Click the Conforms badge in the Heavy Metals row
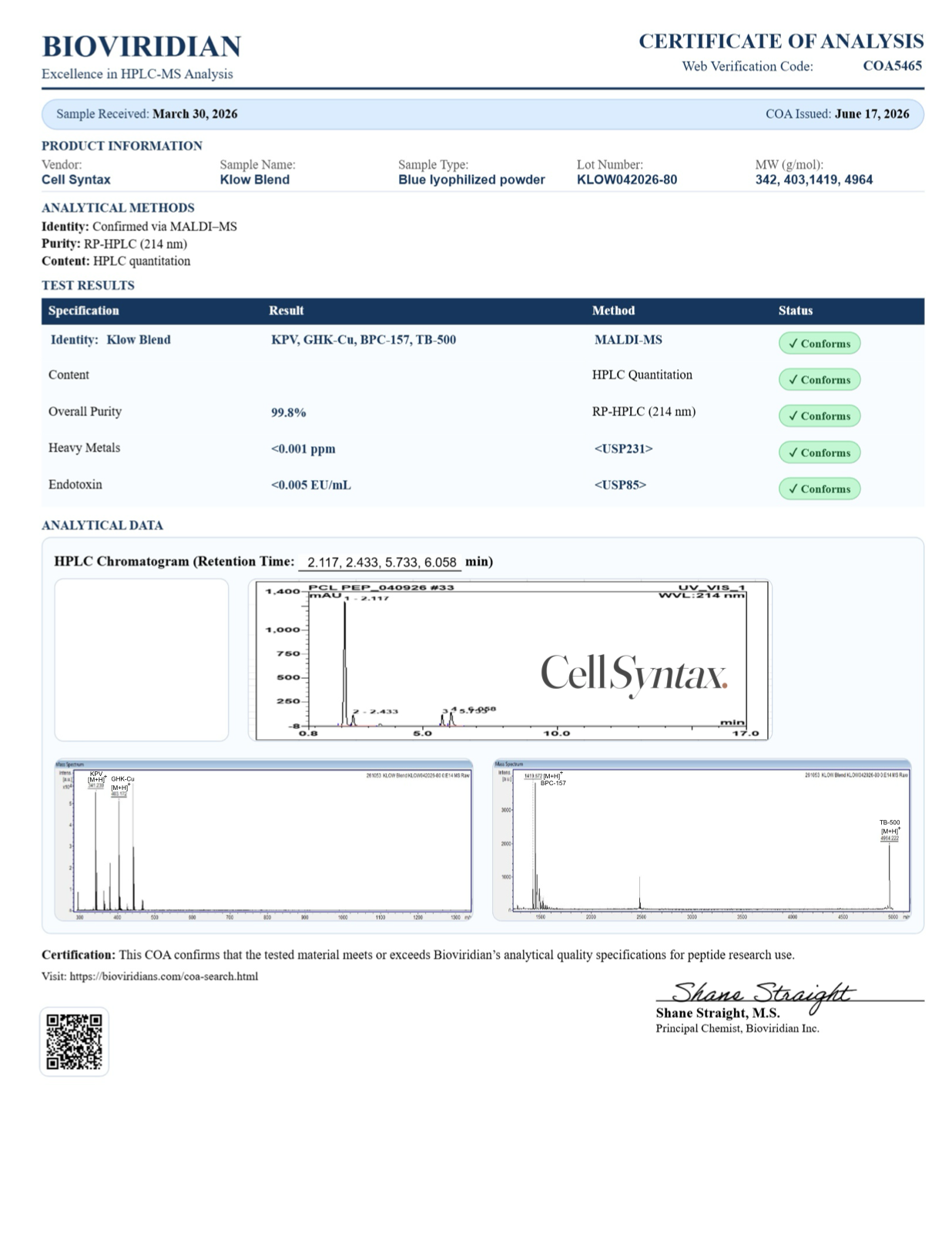The height and width of the screenshot is (1233, 952). [x=819, y=452]
